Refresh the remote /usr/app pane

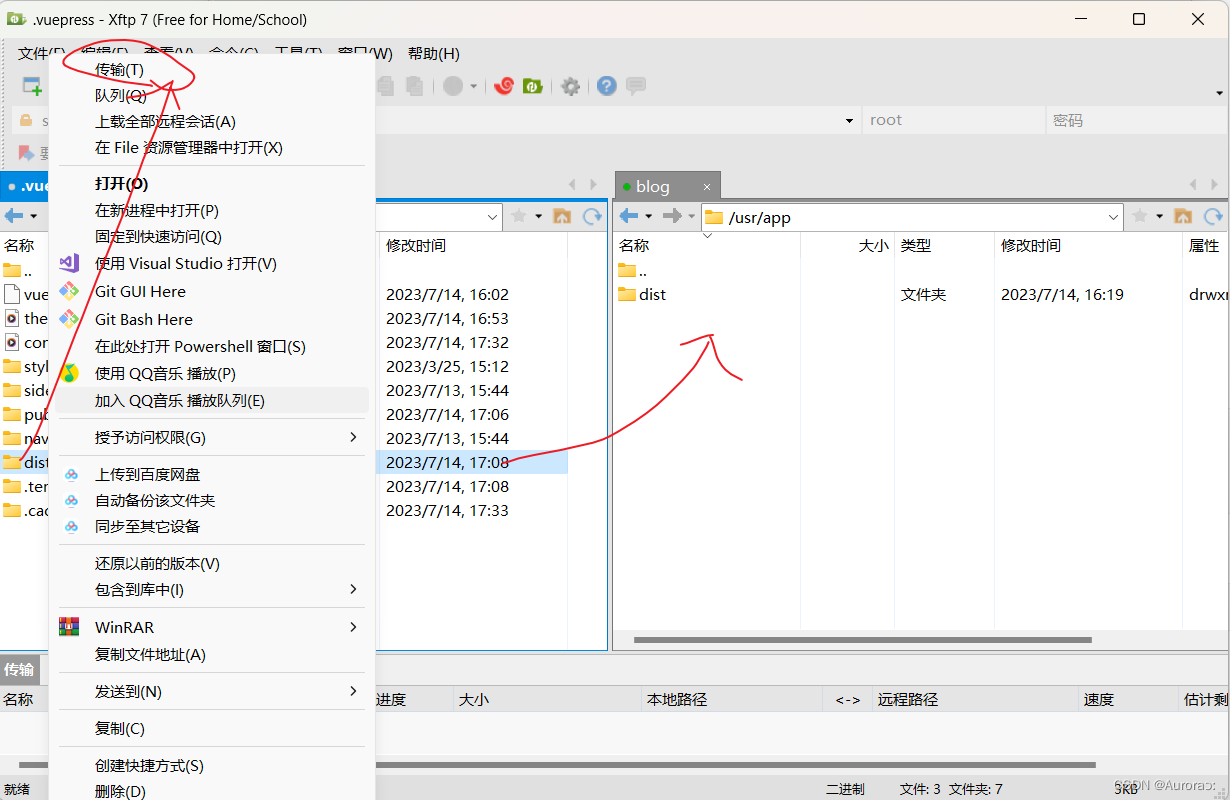point(1213,216)
